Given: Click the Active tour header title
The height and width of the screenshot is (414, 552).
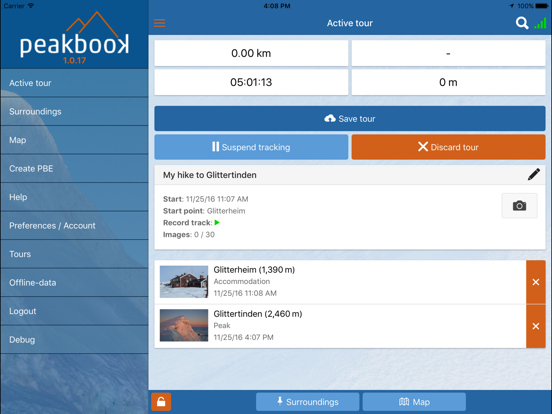Looking at the screenshot, I should 350,23.
